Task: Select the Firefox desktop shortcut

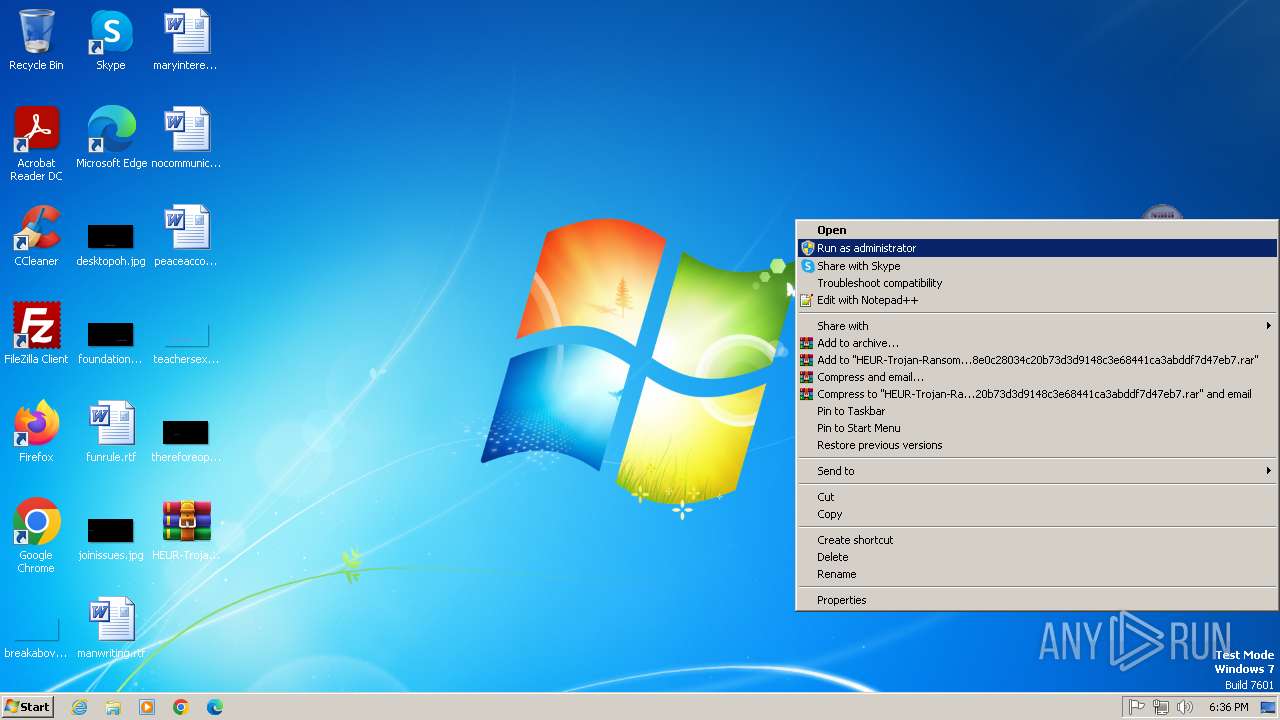Action: 36,432
